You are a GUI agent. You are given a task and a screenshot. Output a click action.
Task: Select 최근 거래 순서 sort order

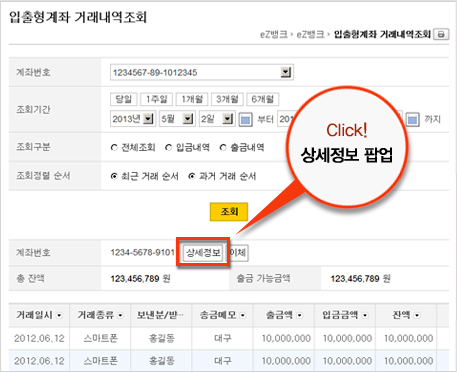[x=114, y=176]
